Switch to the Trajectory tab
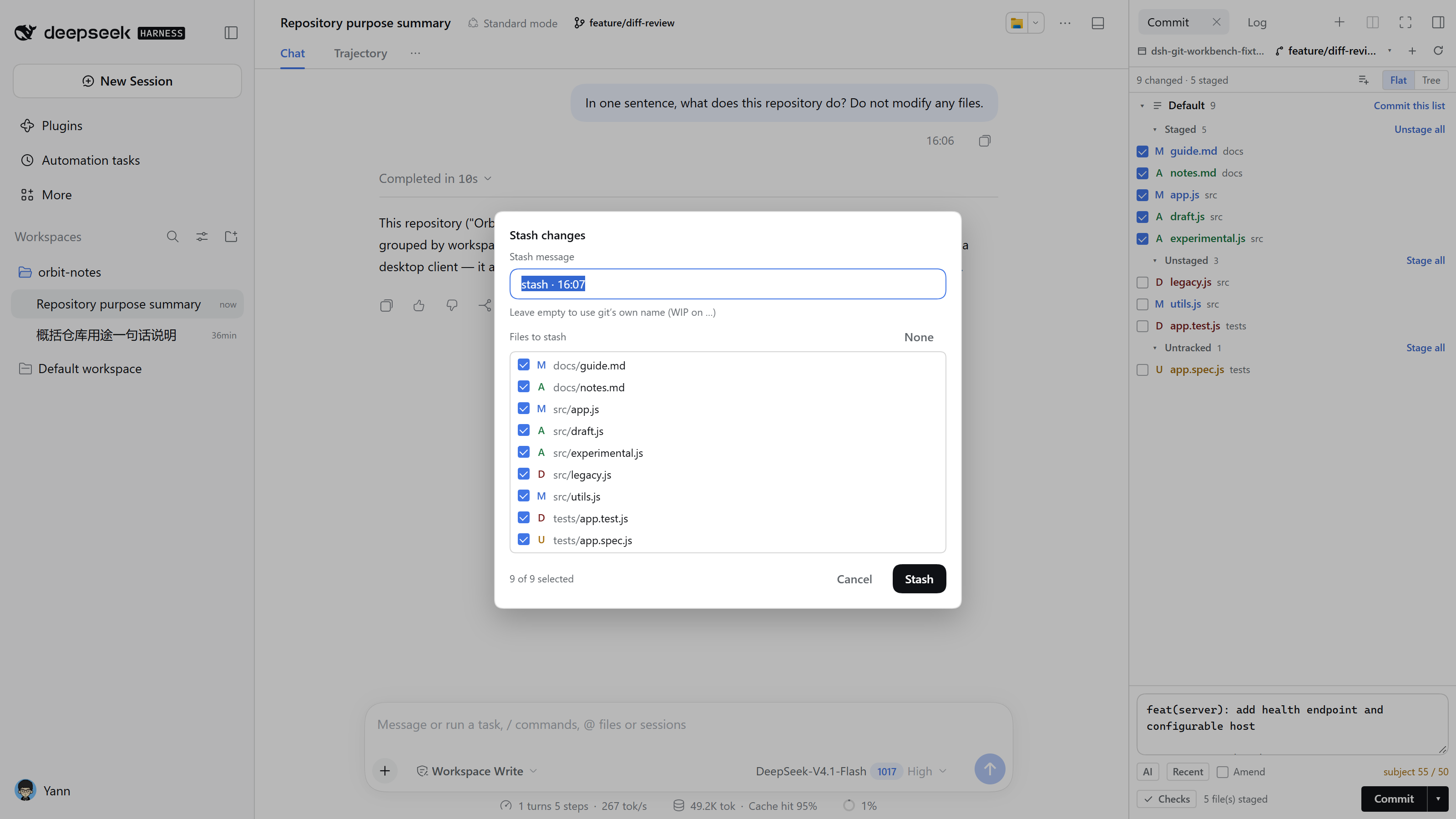This screenshot has height=819, width=1456. pos(360,53)
